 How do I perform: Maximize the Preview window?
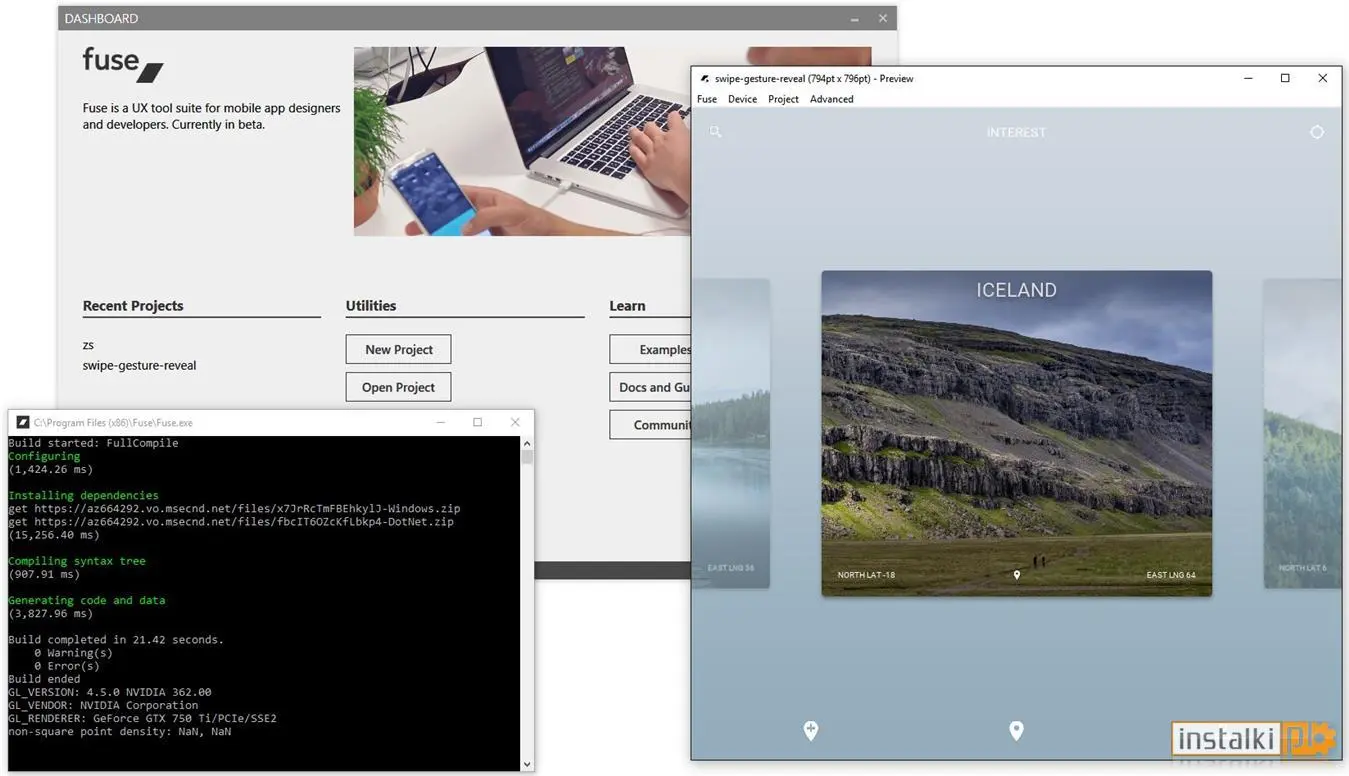point(1285,78)
